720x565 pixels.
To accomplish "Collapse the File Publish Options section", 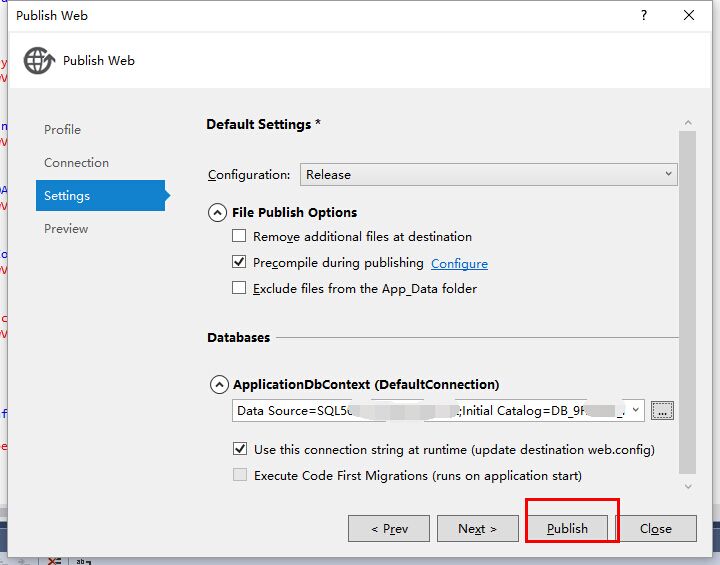I will click(x=218, y=212).
